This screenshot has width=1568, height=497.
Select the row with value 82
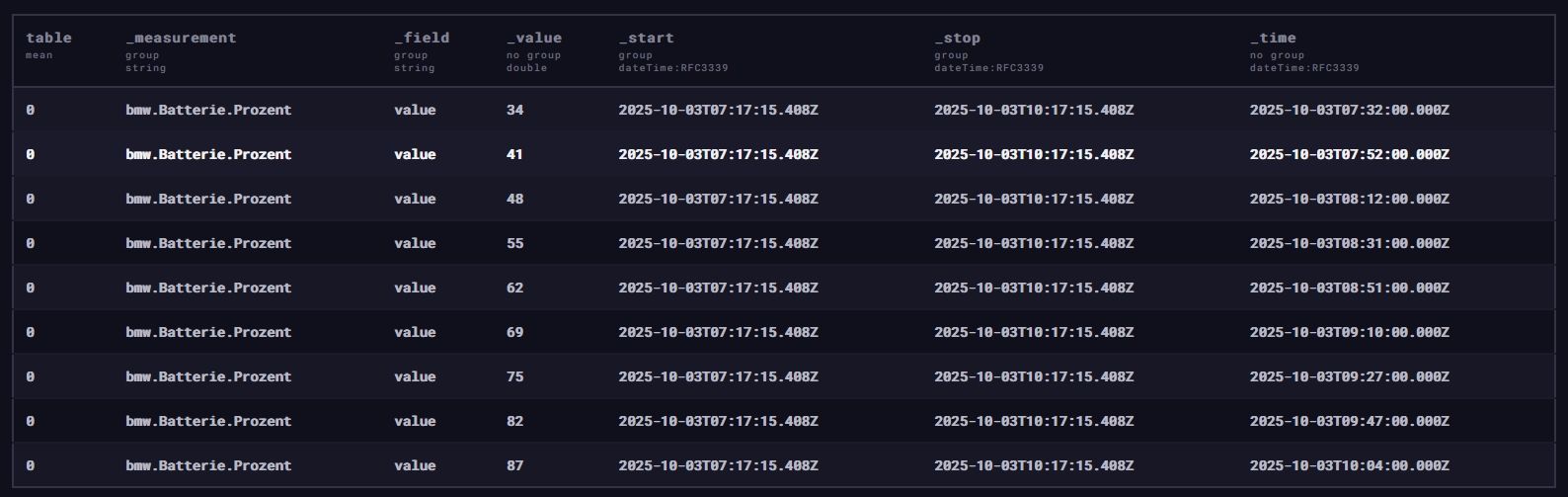pyautogui.click(x=514, y=421)
